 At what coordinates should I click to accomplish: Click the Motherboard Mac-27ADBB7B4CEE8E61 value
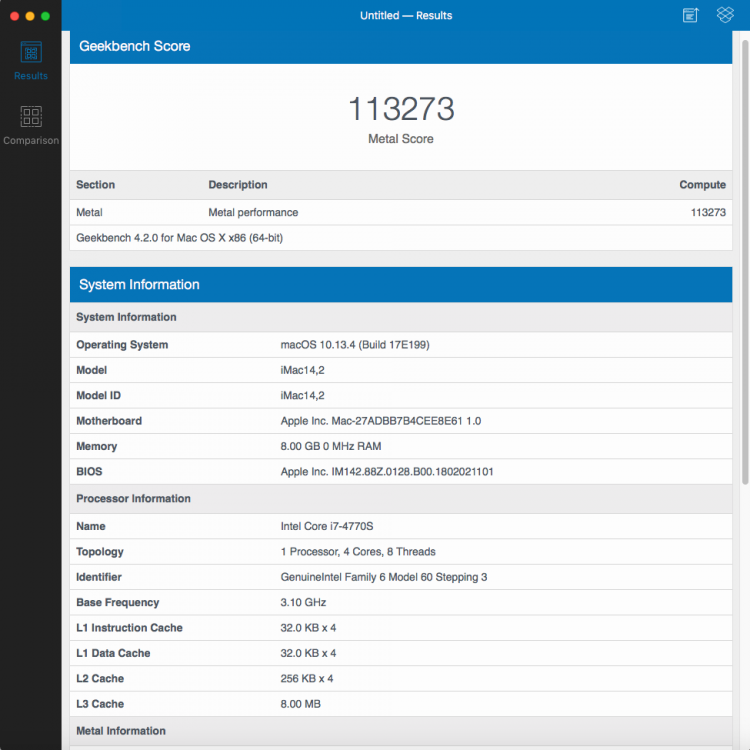pos(381,421)
